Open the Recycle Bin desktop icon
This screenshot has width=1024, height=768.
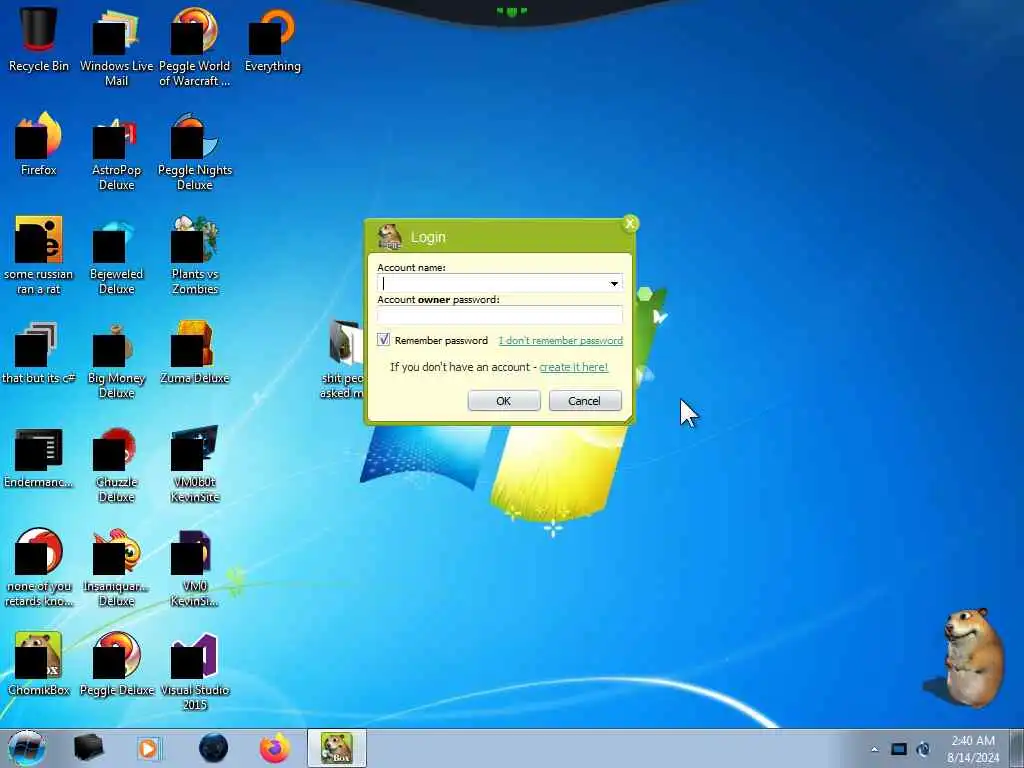pyautogui.click(x=39, y=39)
